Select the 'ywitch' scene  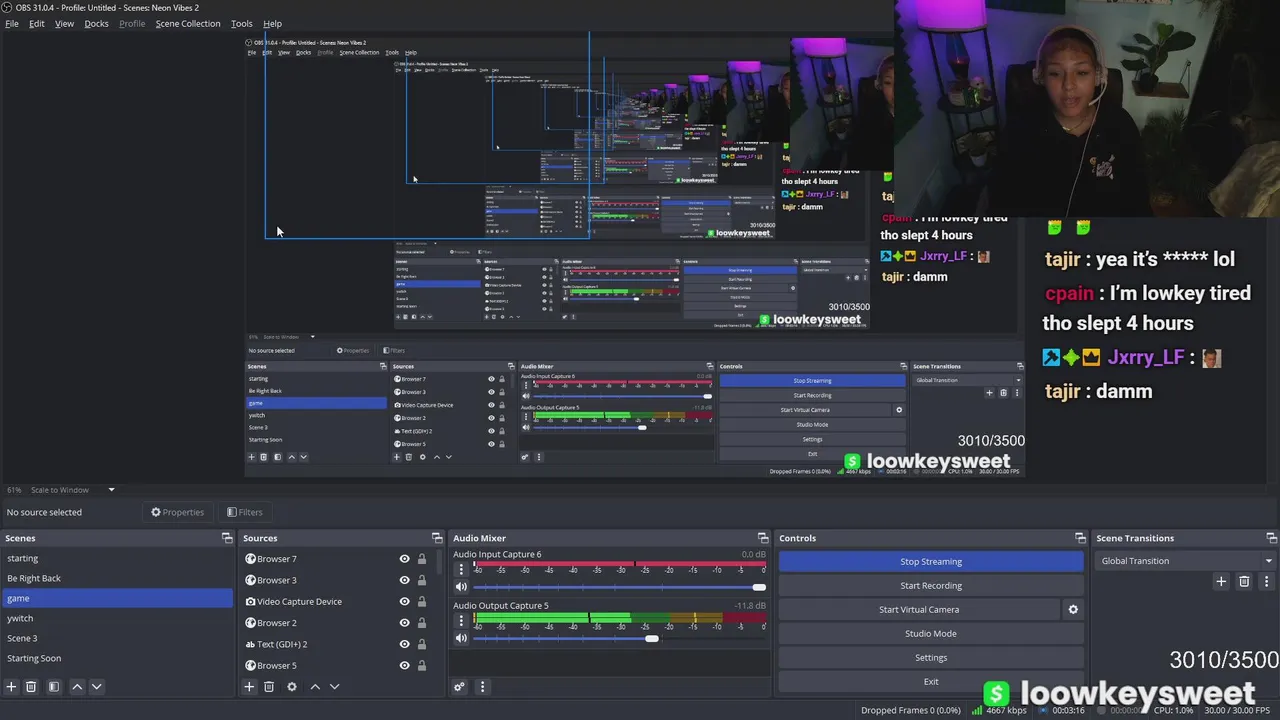(x=118, y=618)
